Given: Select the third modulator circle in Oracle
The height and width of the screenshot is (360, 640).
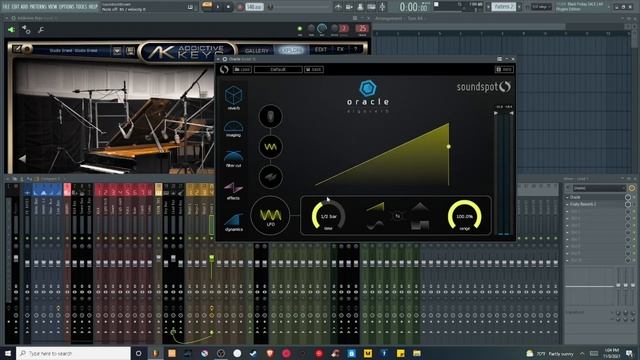Looking at the screenshot, I should click(270, 177).
